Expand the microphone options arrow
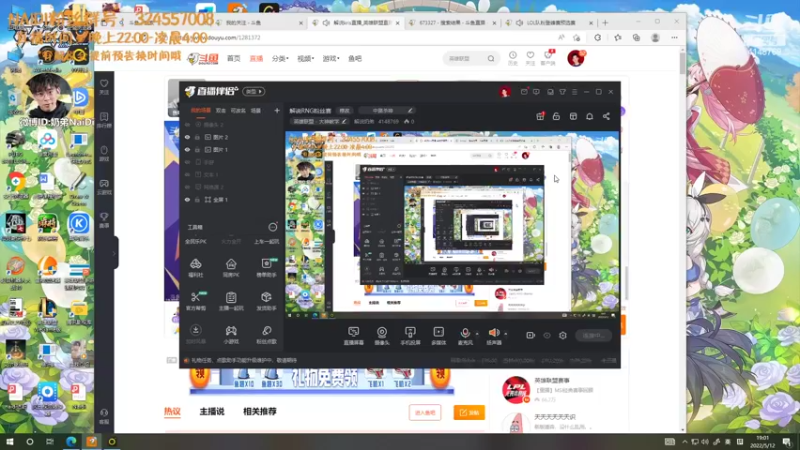The width and height of the screenshot is (800, 450). pos(477,334)
